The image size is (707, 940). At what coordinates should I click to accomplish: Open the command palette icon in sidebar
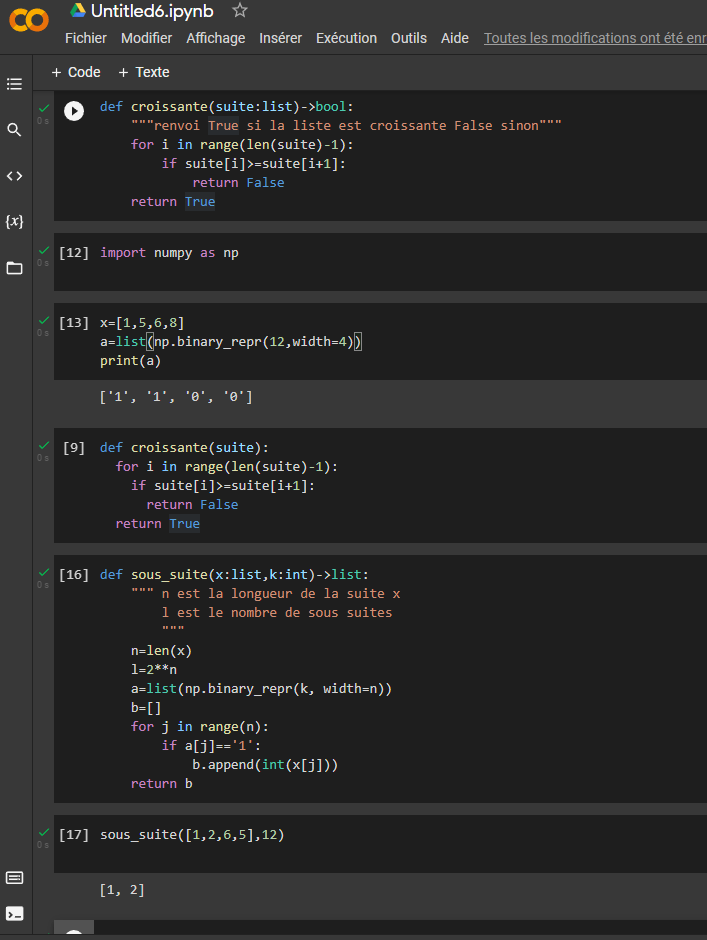(14, 878)
